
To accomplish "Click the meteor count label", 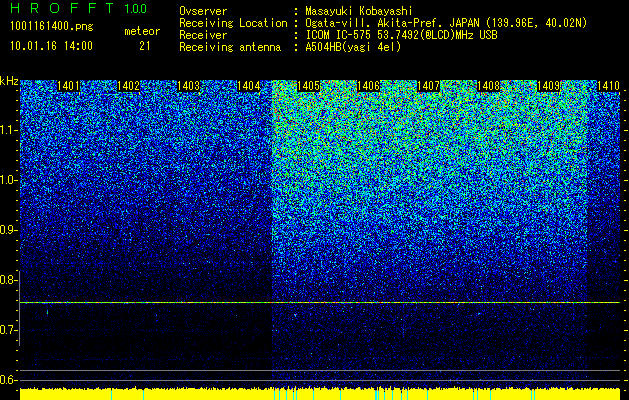I will coord(142,31).
